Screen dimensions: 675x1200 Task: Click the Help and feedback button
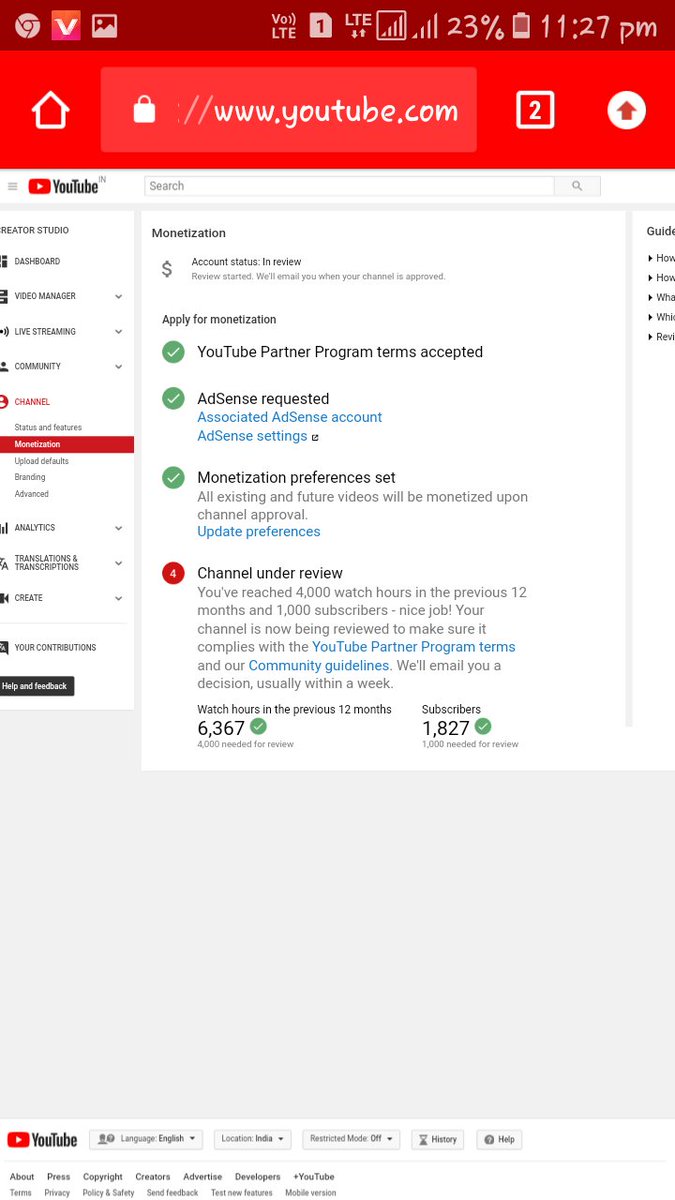point(35,686)
